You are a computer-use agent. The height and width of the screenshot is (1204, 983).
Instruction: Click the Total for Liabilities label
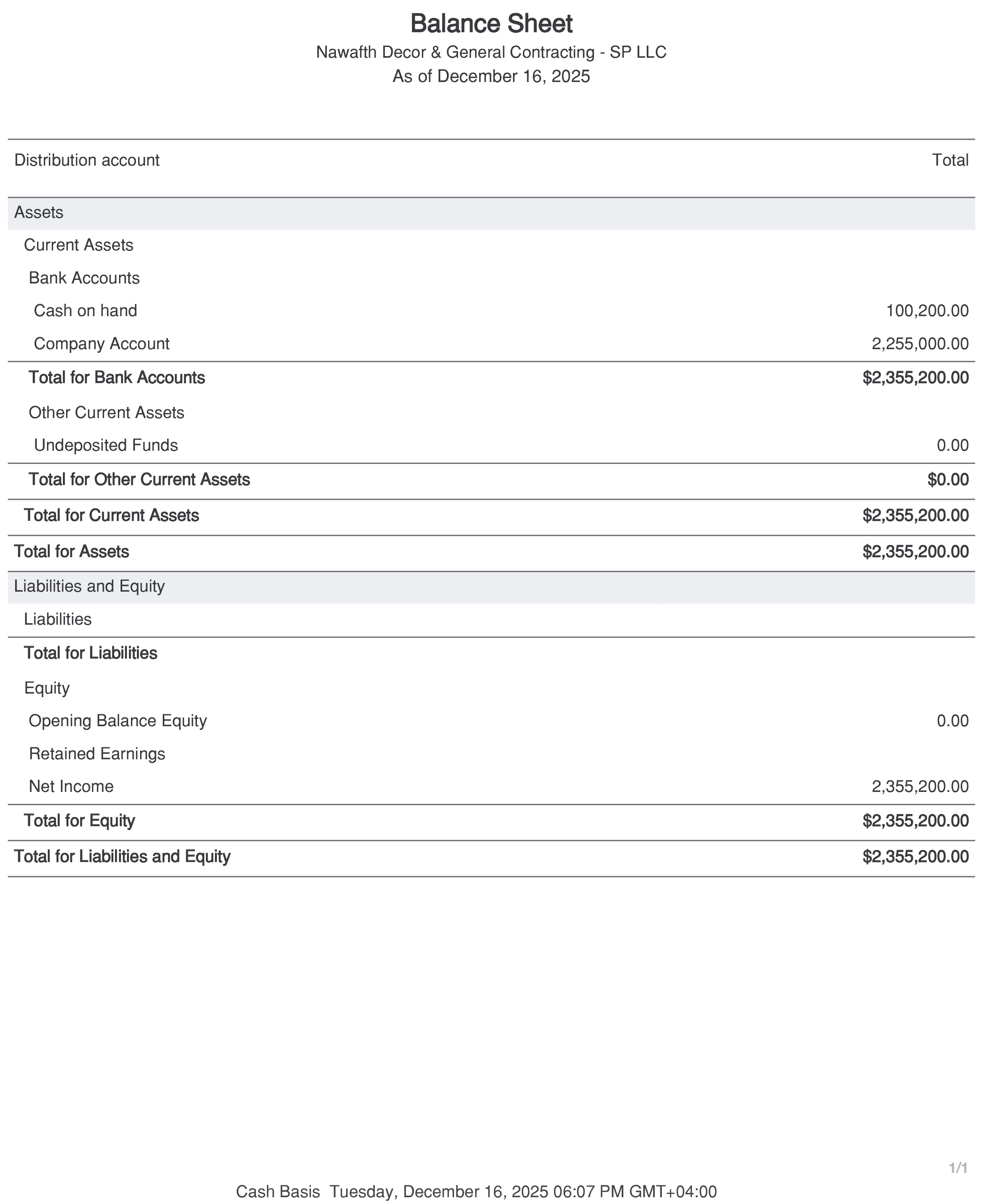pos(90,653)
